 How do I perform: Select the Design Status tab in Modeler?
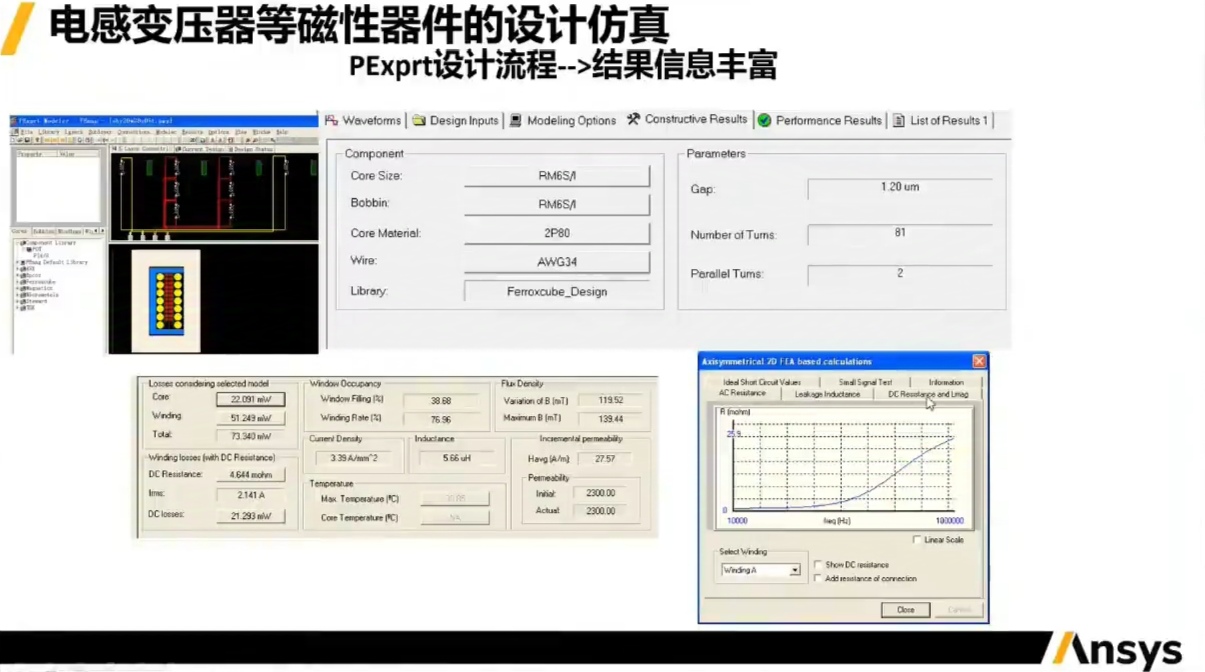tap(251, 149)
